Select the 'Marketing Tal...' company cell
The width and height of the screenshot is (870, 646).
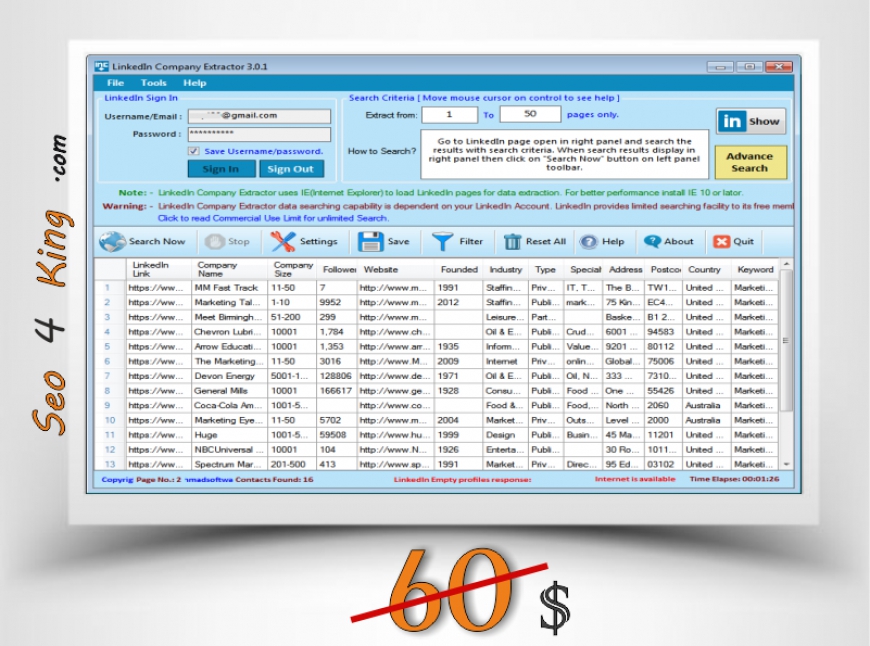point(229,302)
